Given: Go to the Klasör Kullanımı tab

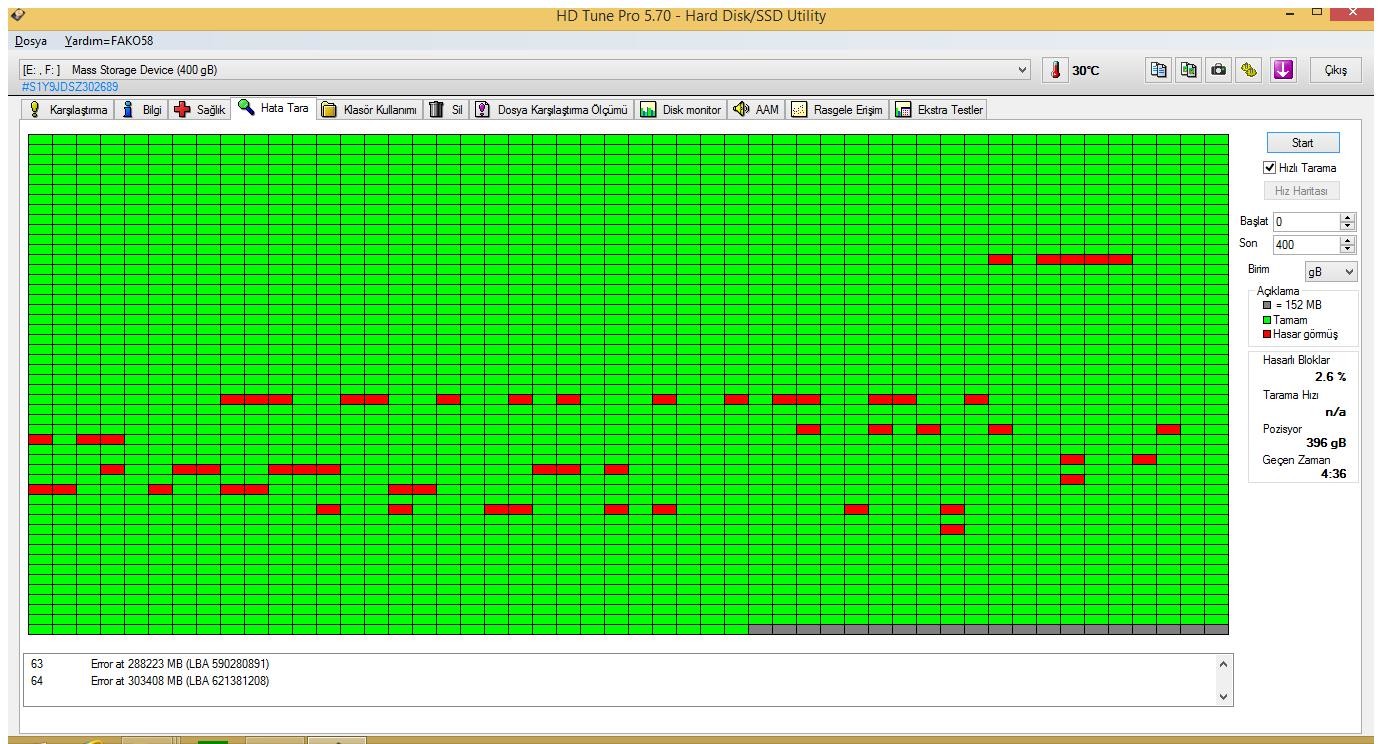Looking at the screenshot, I should 369,110.
